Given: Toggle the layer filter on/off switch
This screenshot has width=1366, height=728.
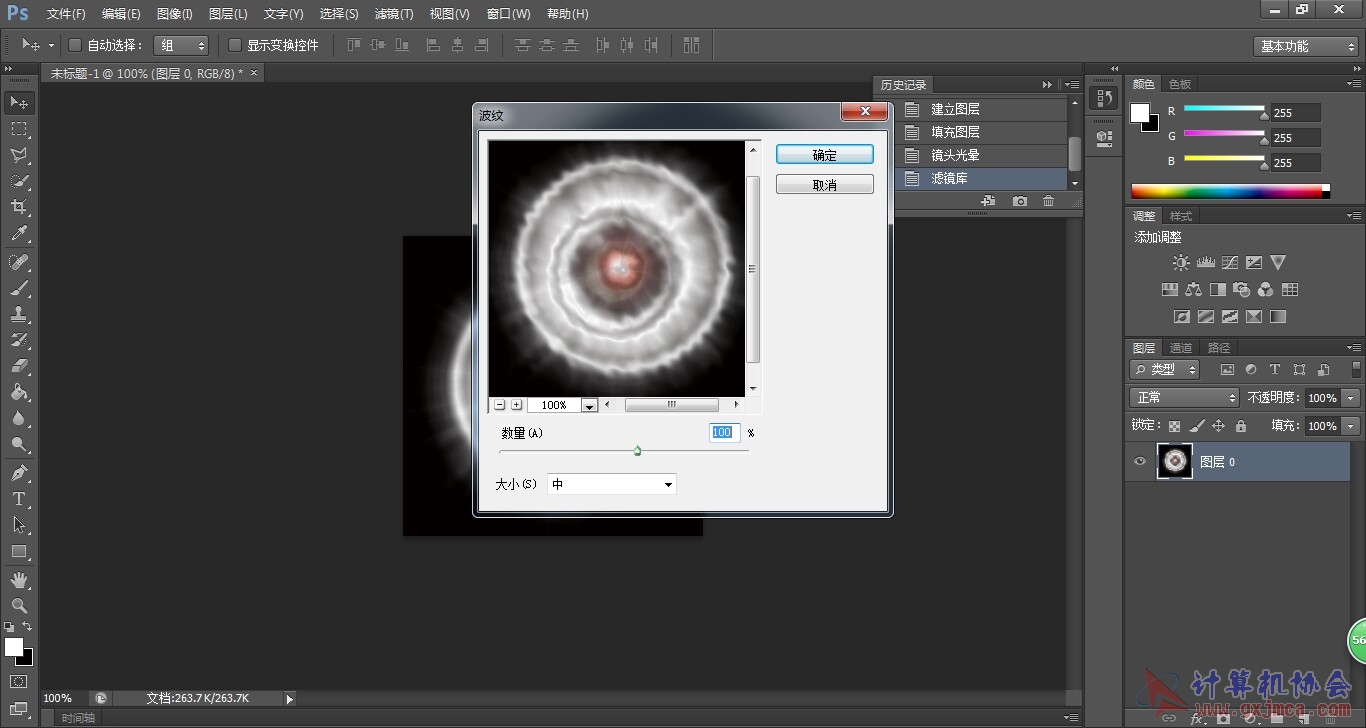Looking at the screenshot, I should tap(1354, 369).
